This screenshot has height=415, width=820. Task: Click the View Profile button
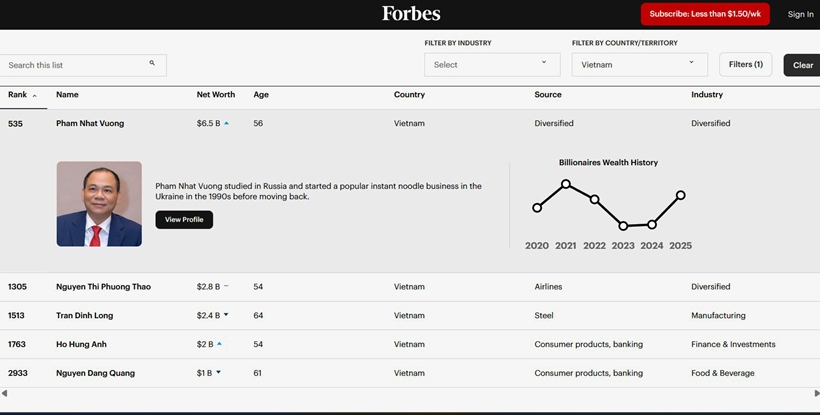pos(184,220)
